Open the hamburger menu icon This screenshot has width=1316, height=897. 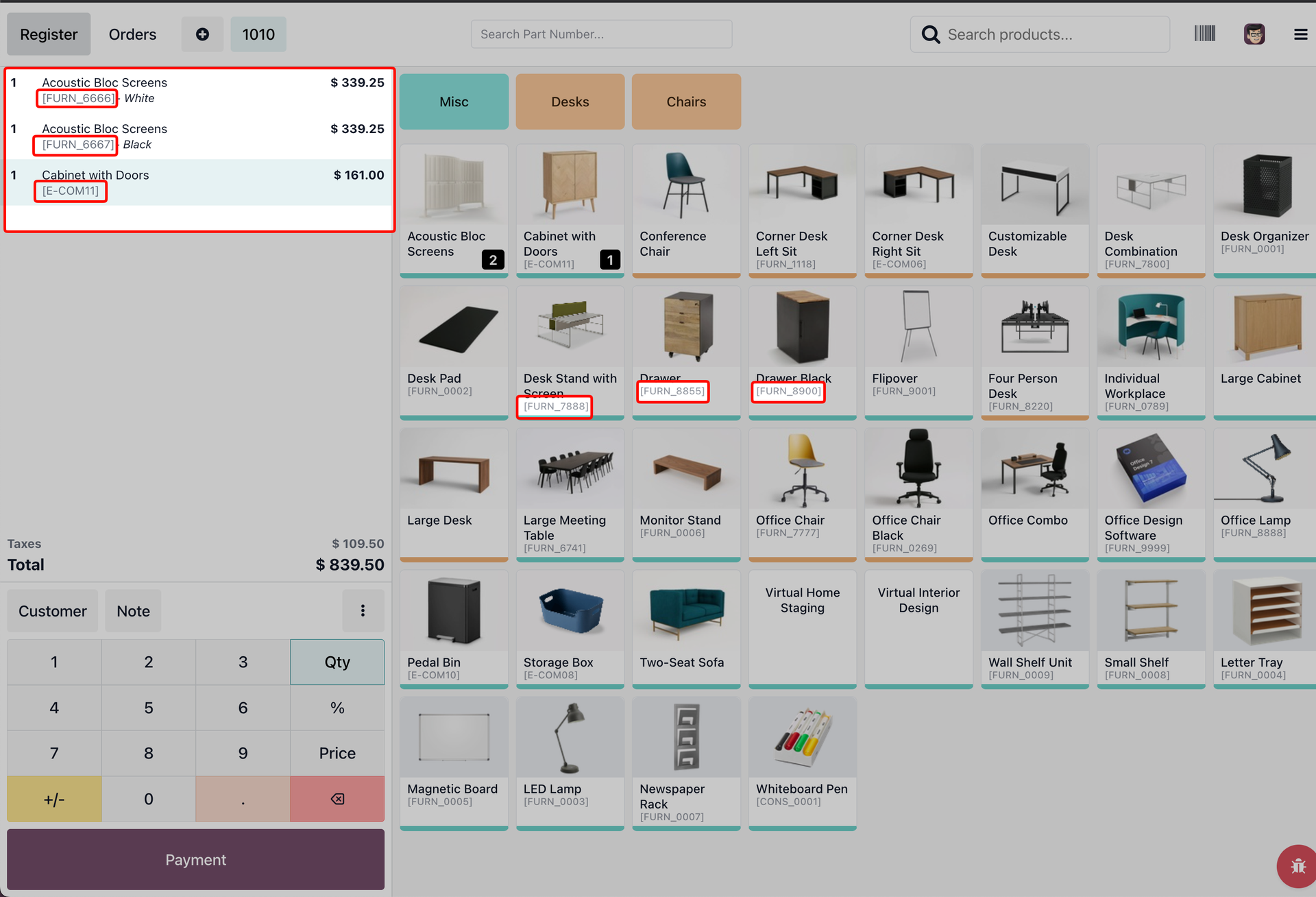coord(1300,34)
